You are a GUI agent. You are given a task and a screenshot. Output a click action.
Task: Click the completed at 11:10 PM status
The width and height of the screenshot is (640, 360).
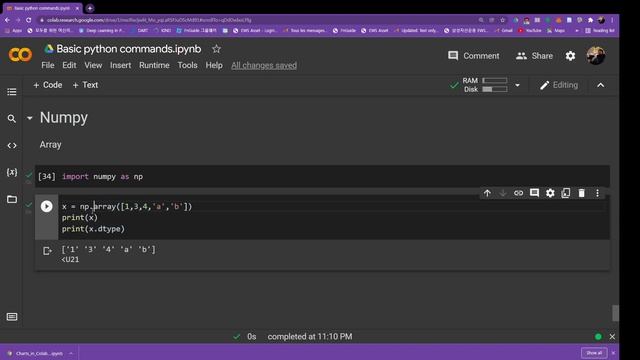(310, 337)
